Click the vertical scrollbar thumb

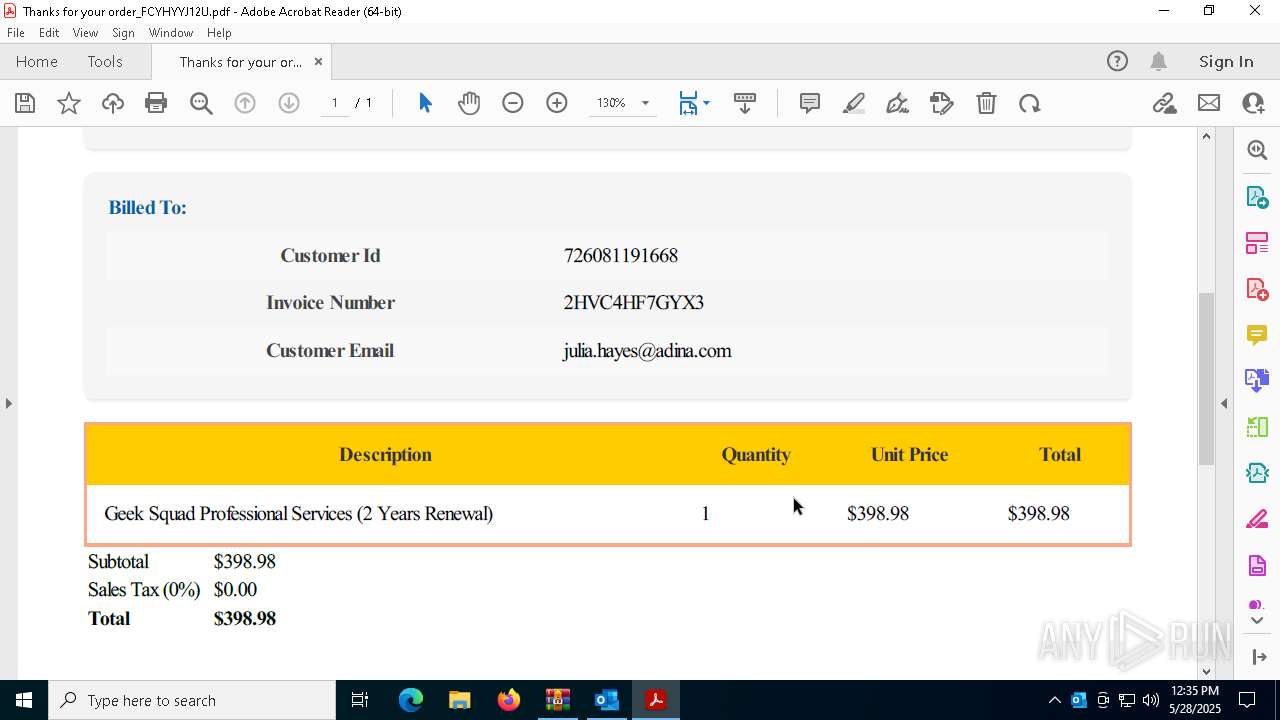click(1207, 378)
